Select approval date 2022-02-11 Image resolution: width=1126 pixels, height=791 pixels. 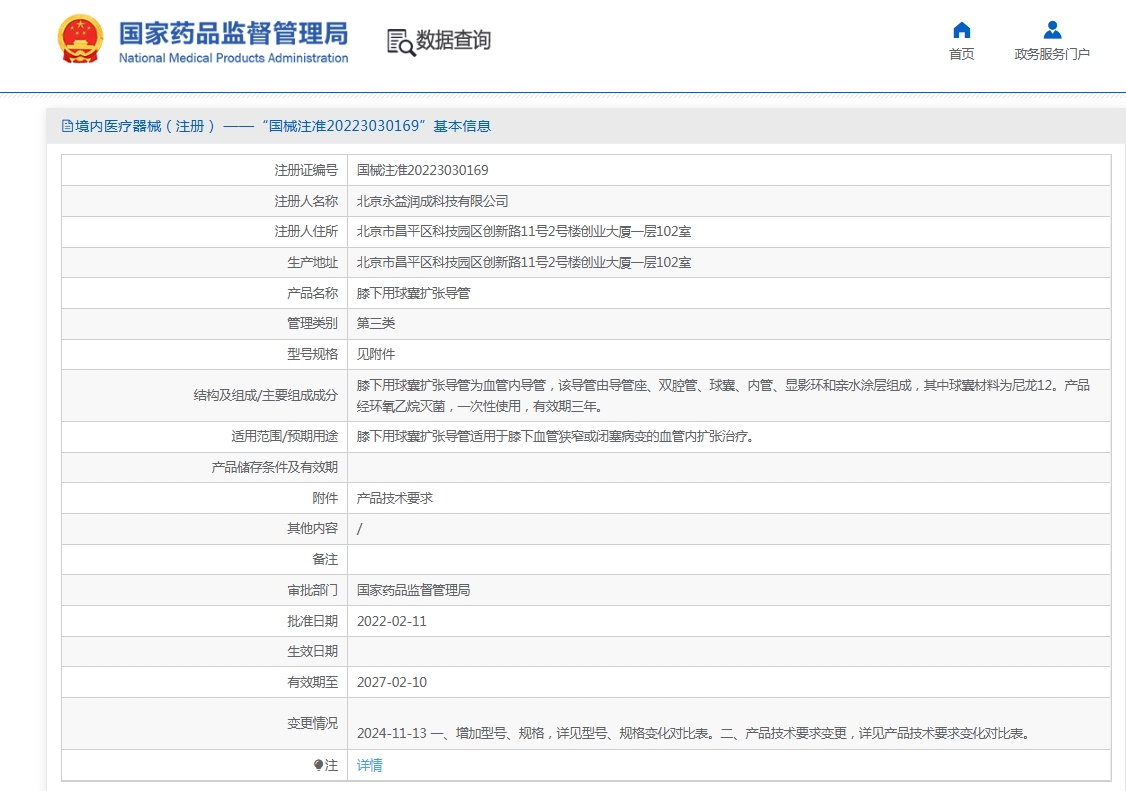click(391, 621)
